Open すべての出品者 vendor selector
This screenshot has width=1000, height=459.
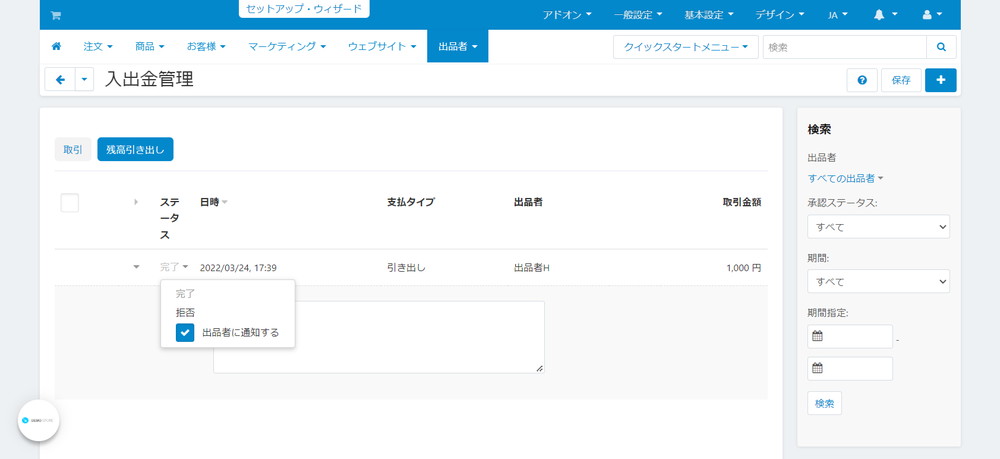[845, 178]
